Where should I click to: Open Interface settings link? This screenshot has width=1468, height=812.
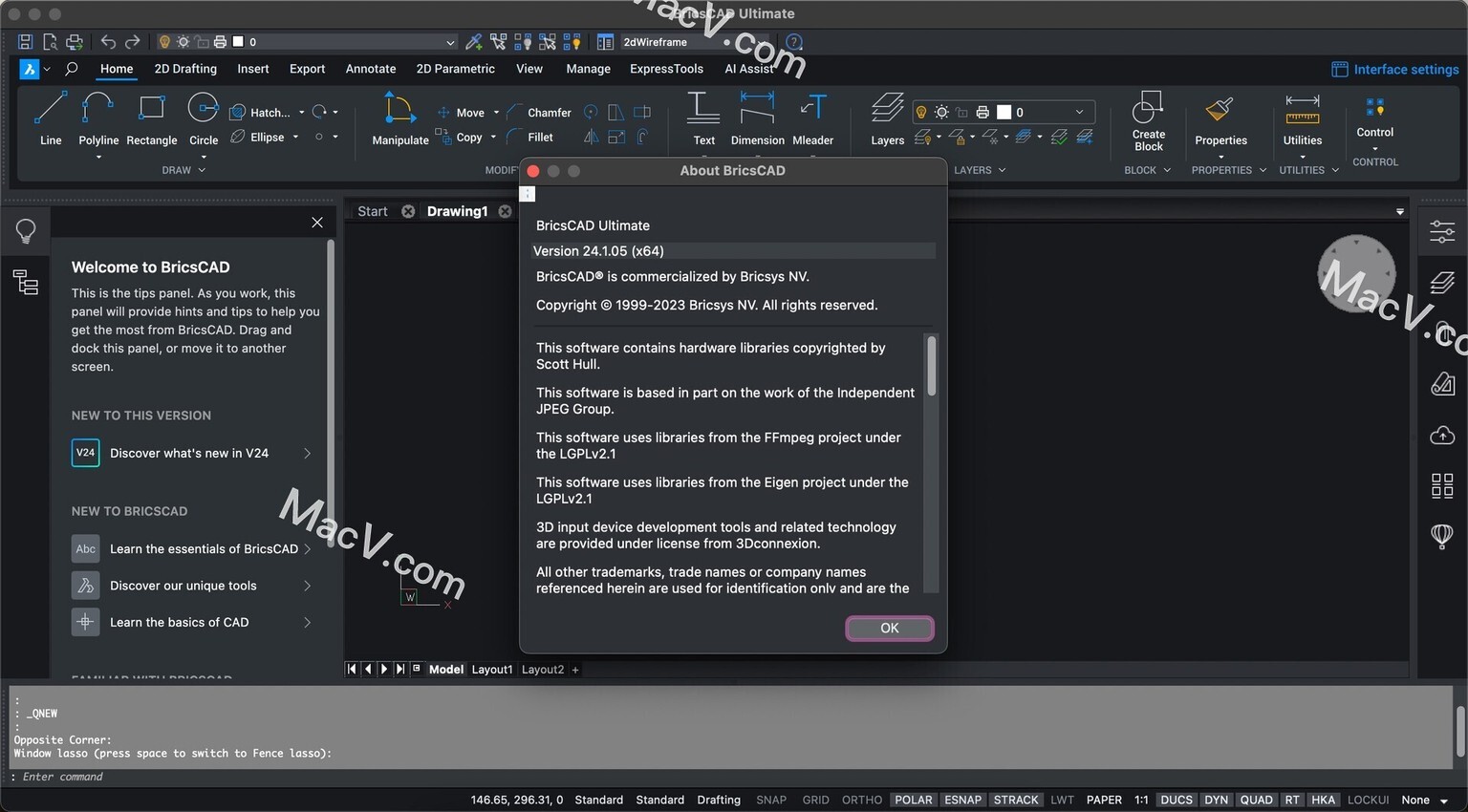pos(1395,69)
